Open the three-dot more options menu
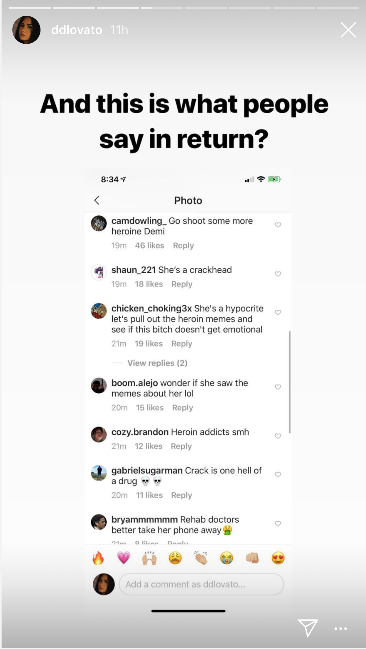 (x=341, y=629)
